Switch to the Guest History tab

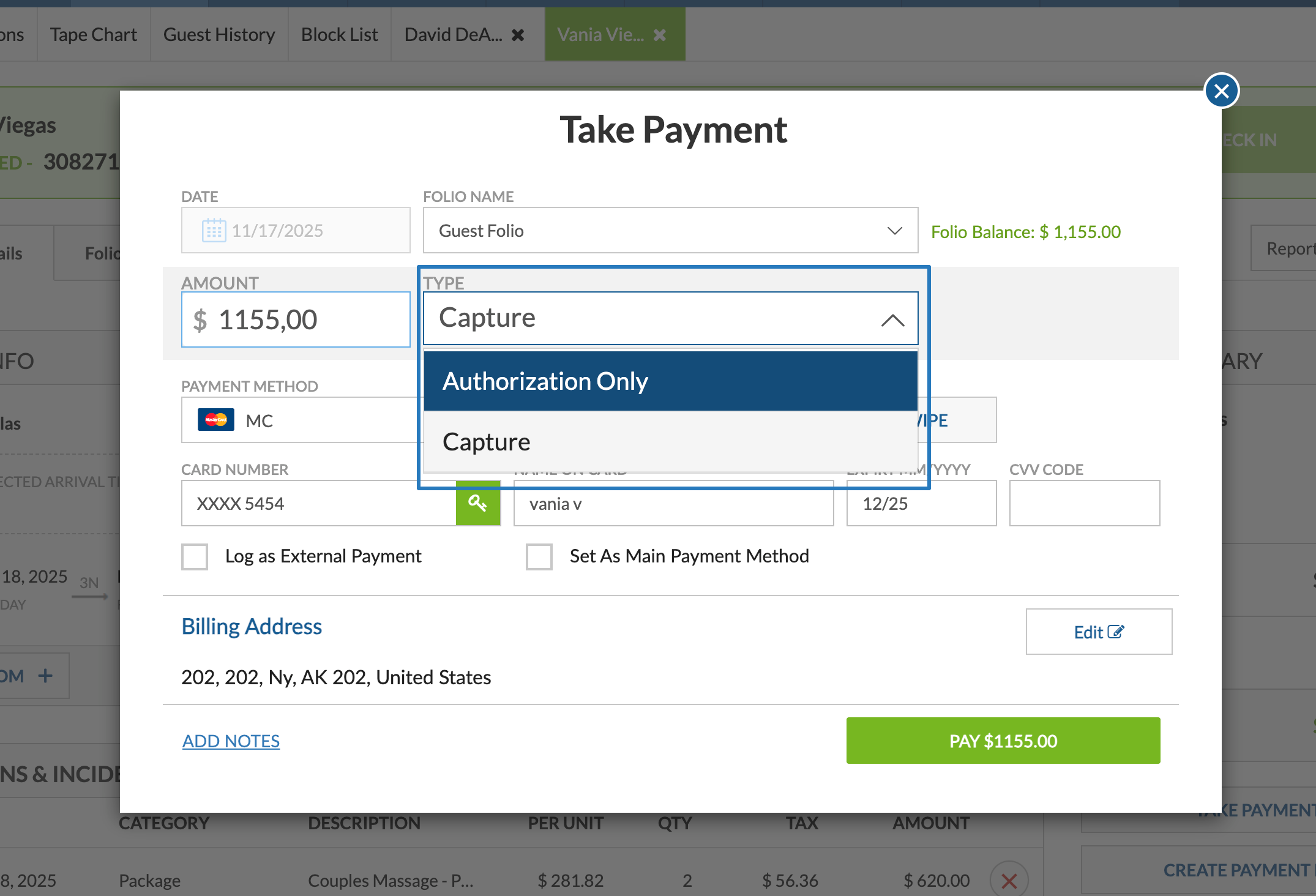219,35
